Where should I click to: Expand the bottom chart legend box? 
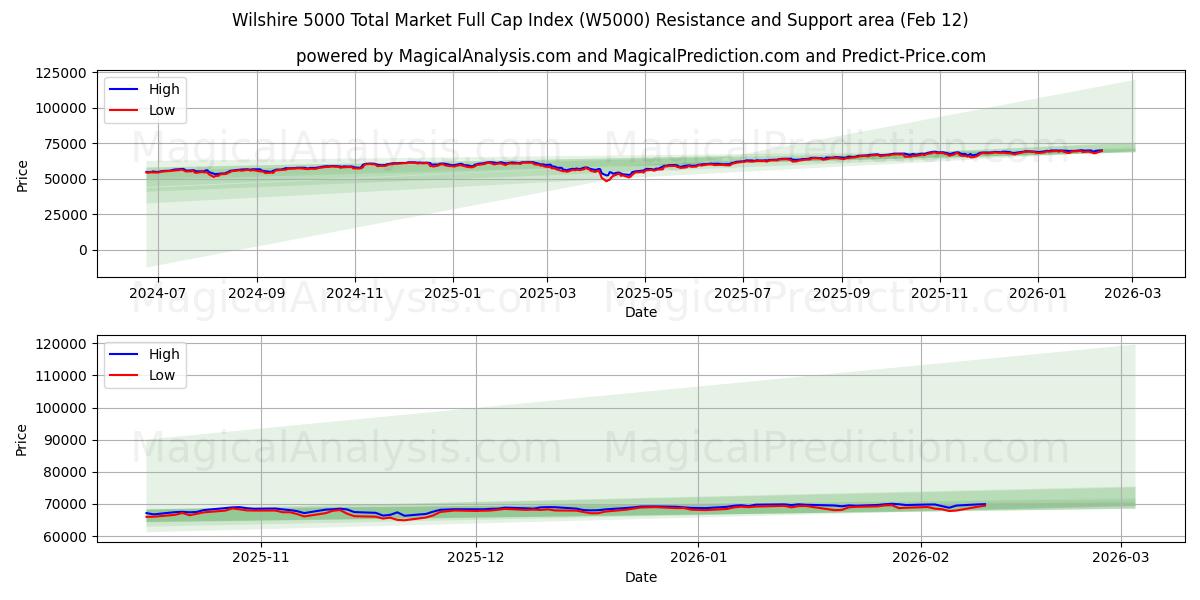[146, 364]
